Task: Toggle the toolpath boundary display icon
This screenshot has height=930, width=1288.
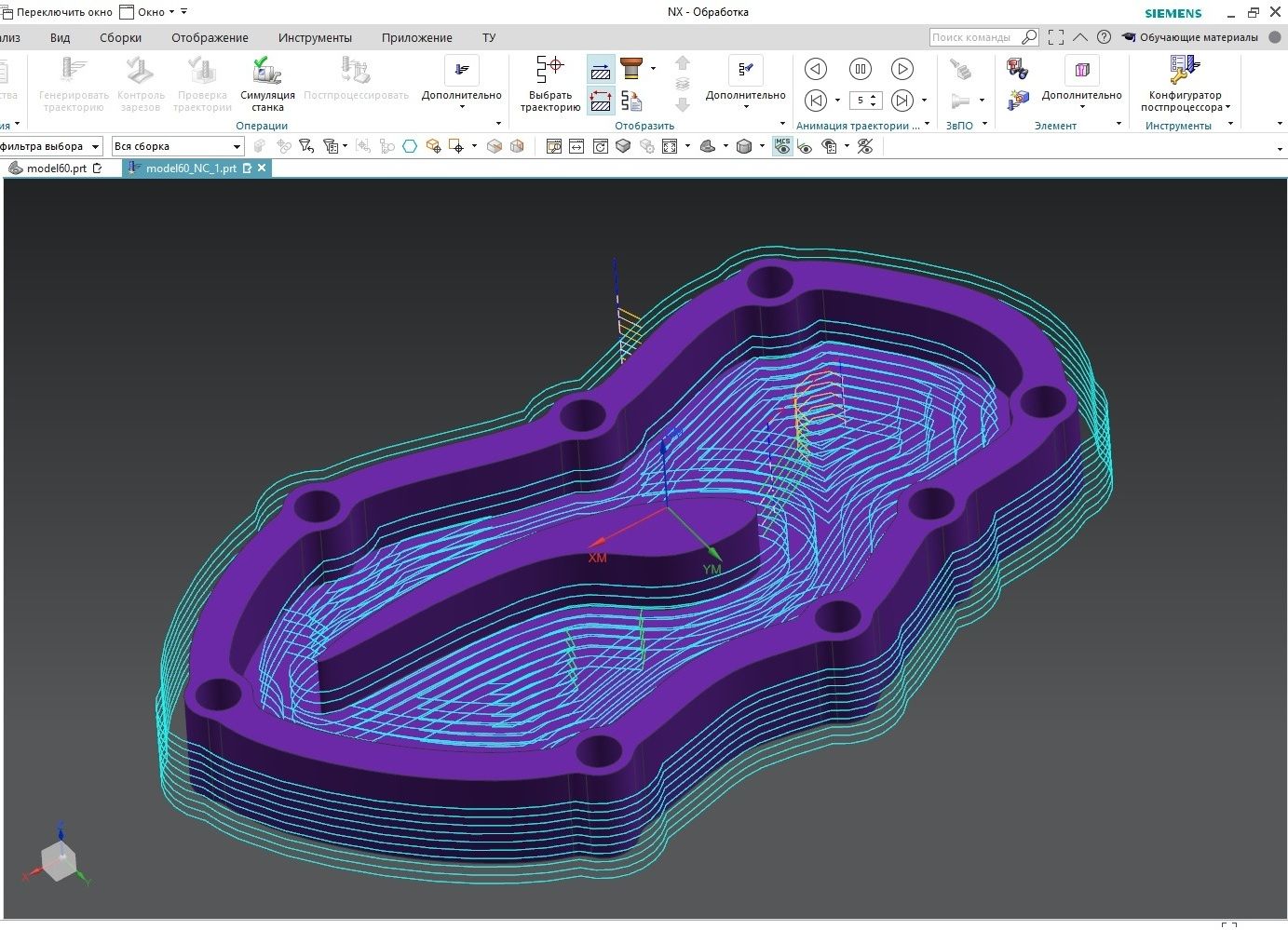Action: [601, 101]
